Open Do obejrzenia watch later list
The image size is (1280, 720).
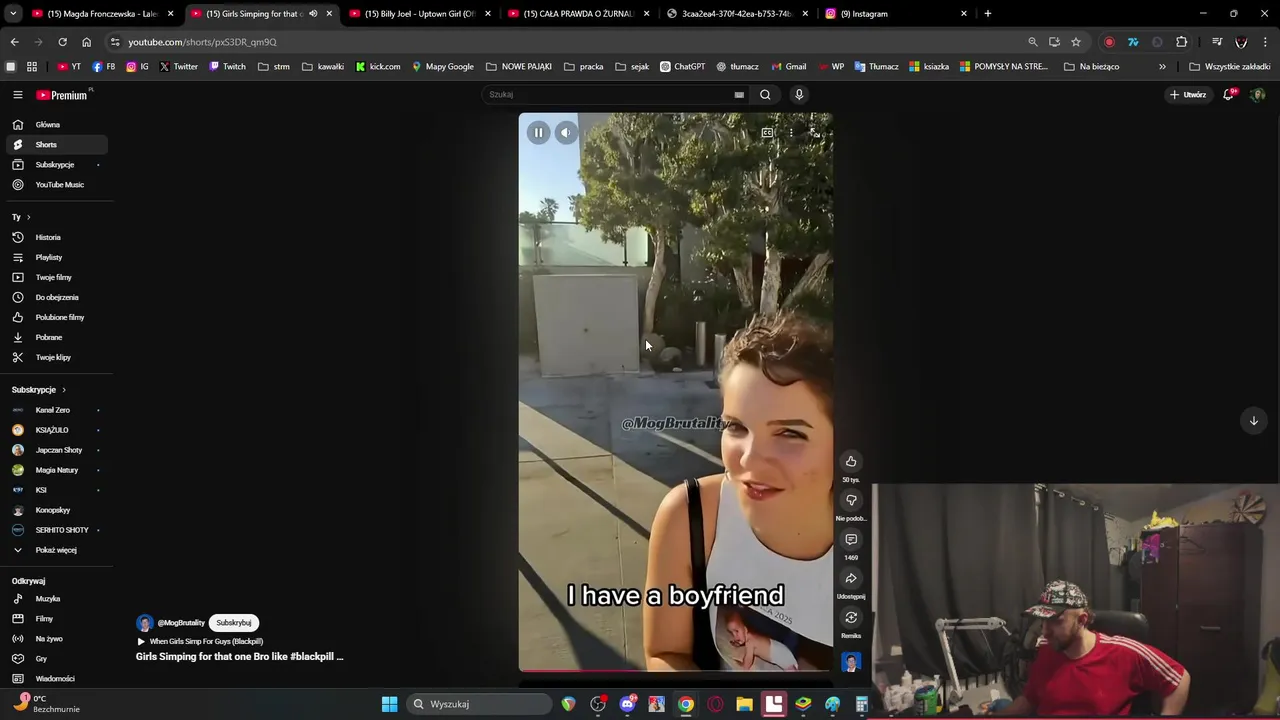point(56,297)
